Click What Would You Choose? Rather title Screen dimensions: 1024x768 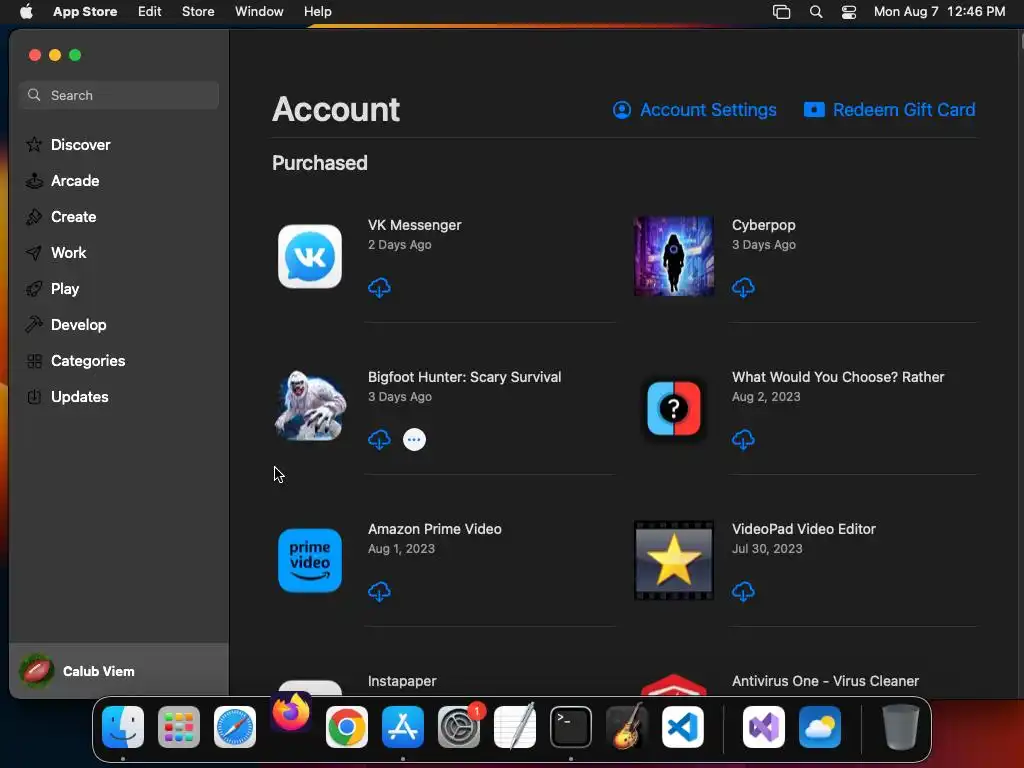pyautogui.click(x=838, y=377)
